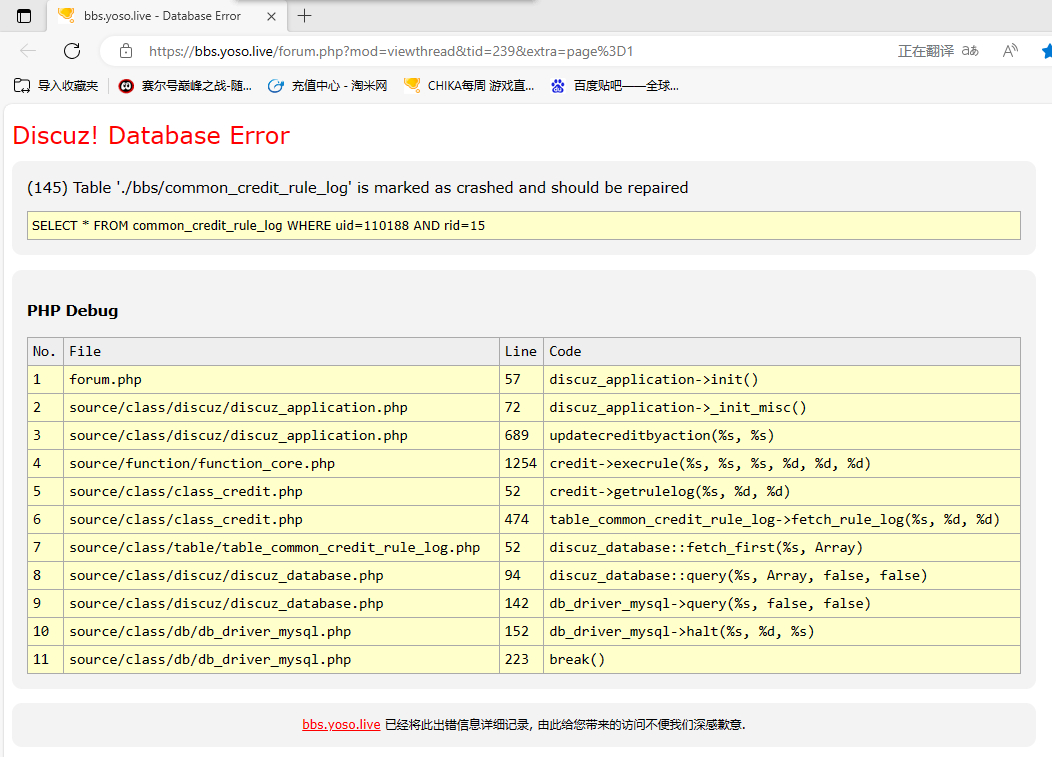Image resolution: width=1052 pixels, height=757 pixels.
Task: Open 充值中心 - 淘米网 bookmark
Action: pyautogui.click(x=327, y=86)
